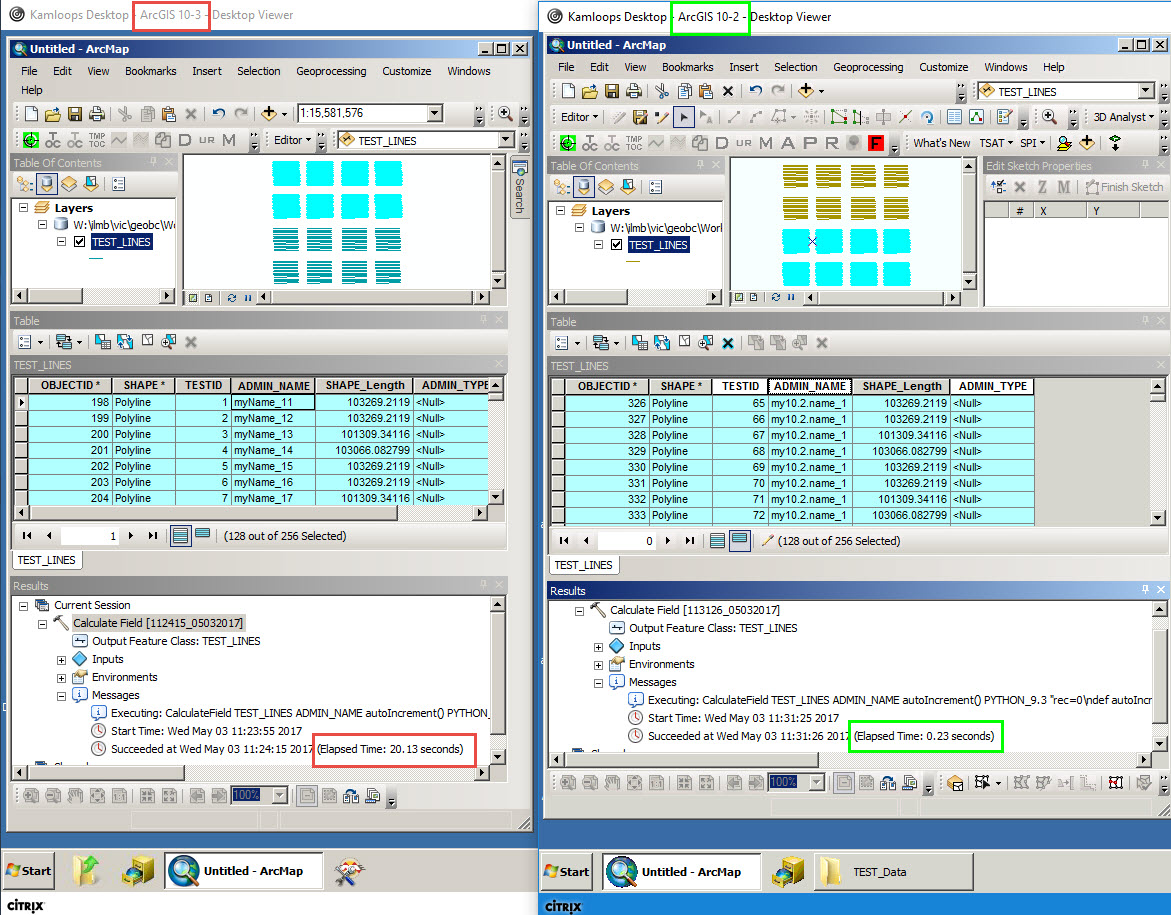The image size is (1171, 915).
Task: Open Geoprocessing menu in left ArcMap
Action: tap(331, 71)
